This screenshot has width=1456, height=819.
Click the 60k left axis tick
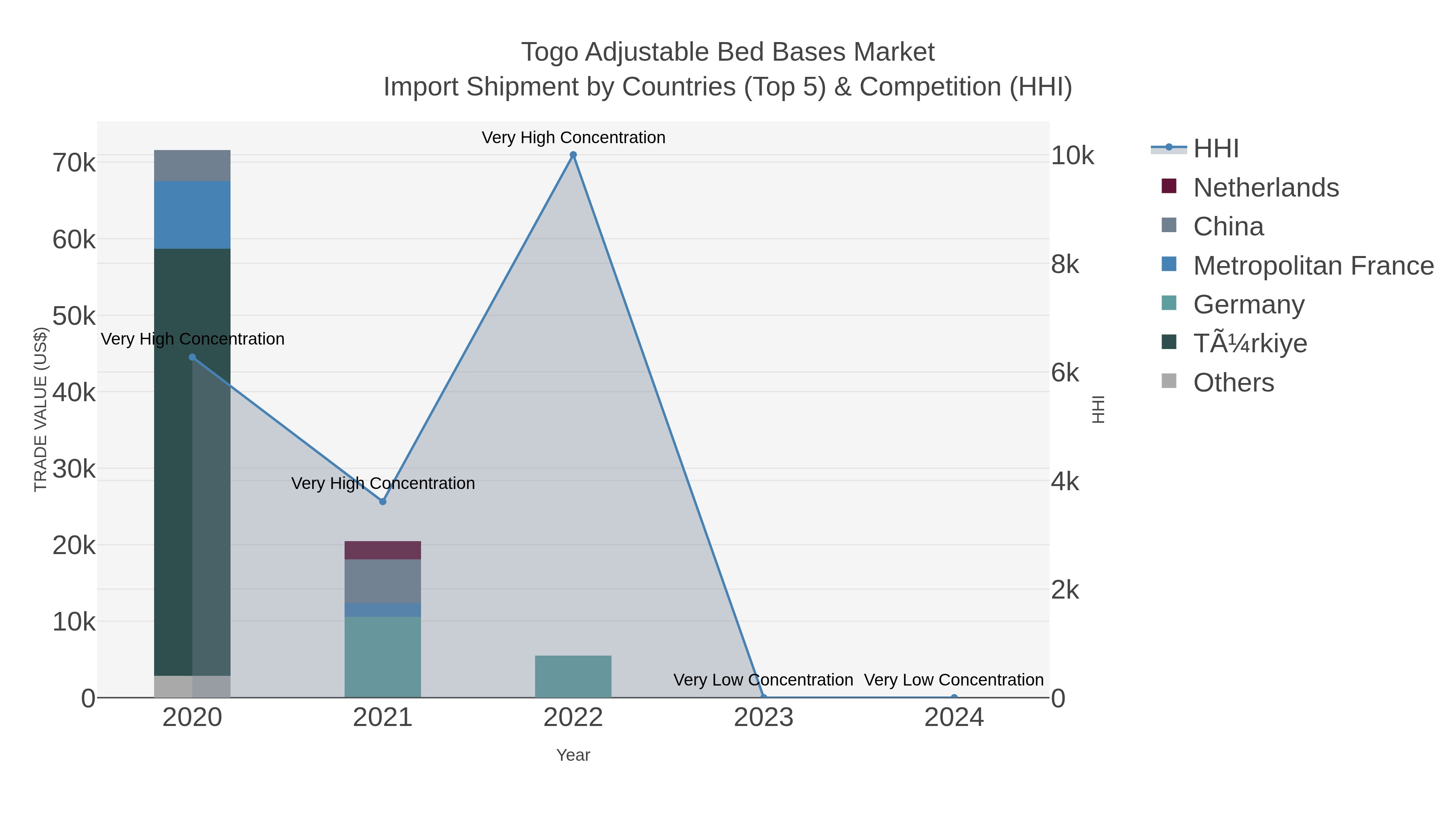click(74, 240)
